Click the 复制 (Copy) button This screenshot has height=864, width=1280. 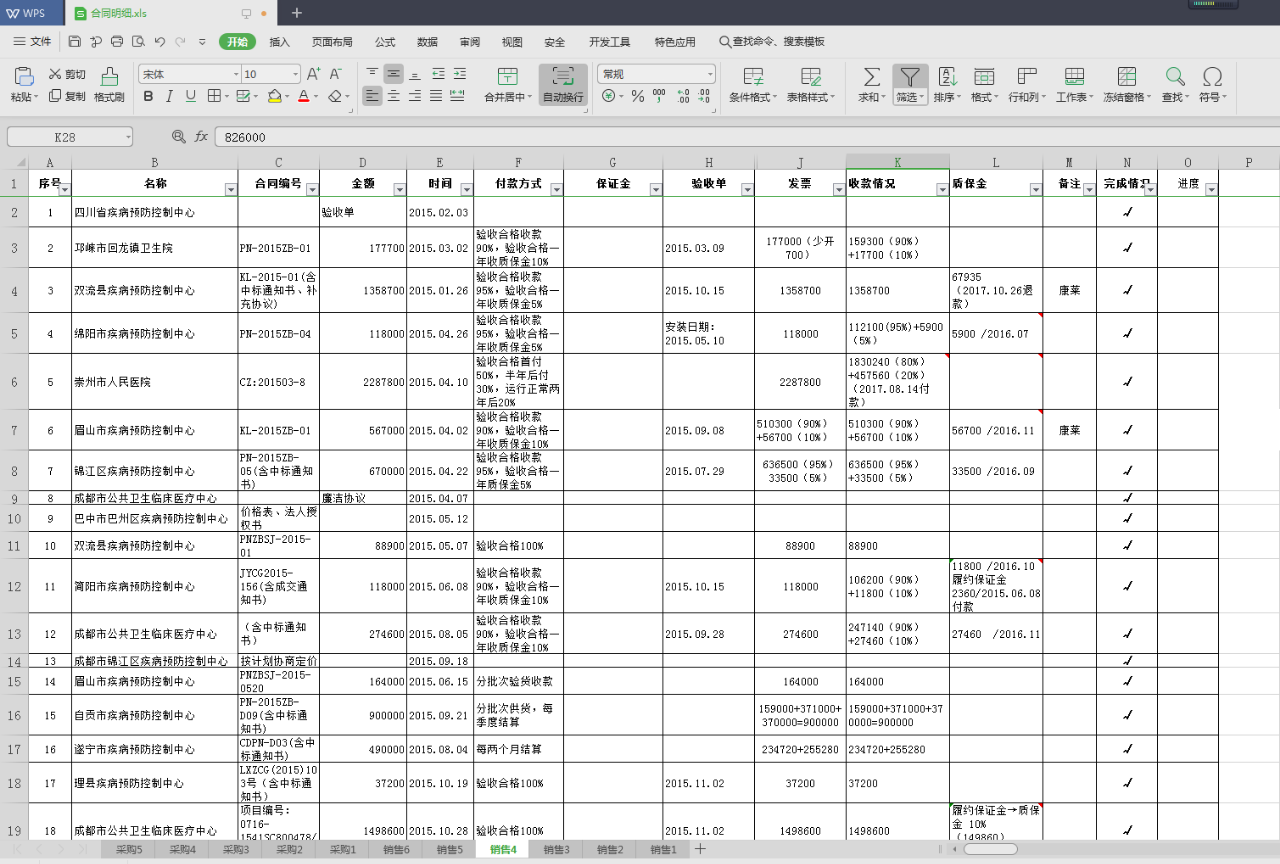coord(67,97)
